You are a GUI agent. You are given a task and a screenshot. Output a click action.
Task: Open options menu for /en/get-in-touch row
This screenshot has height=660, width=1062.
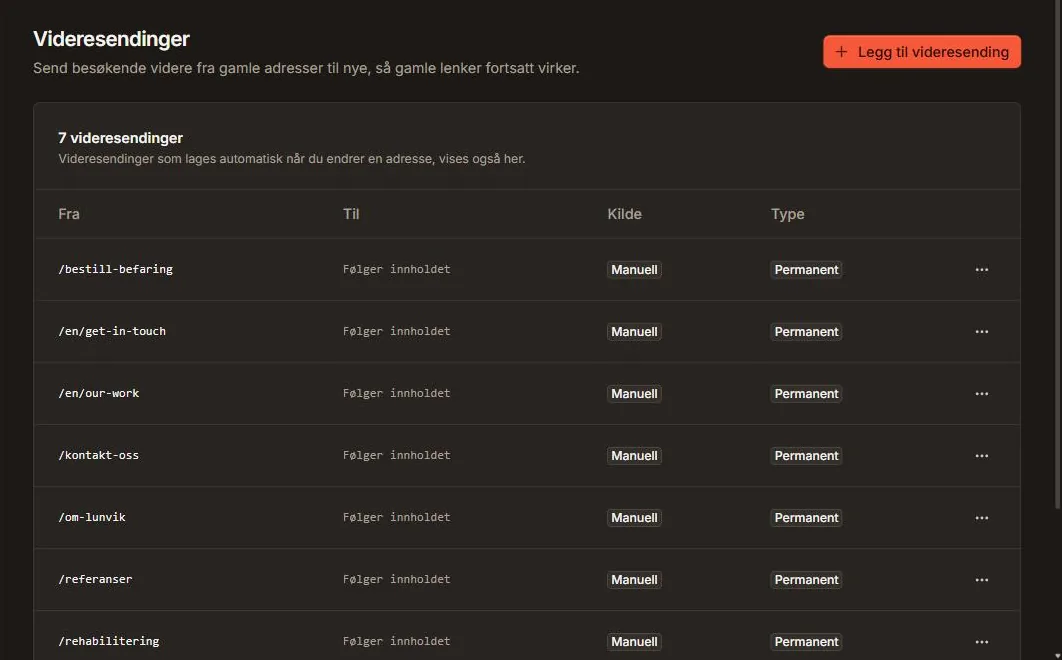pyautogui.click(x=981, y=331)
